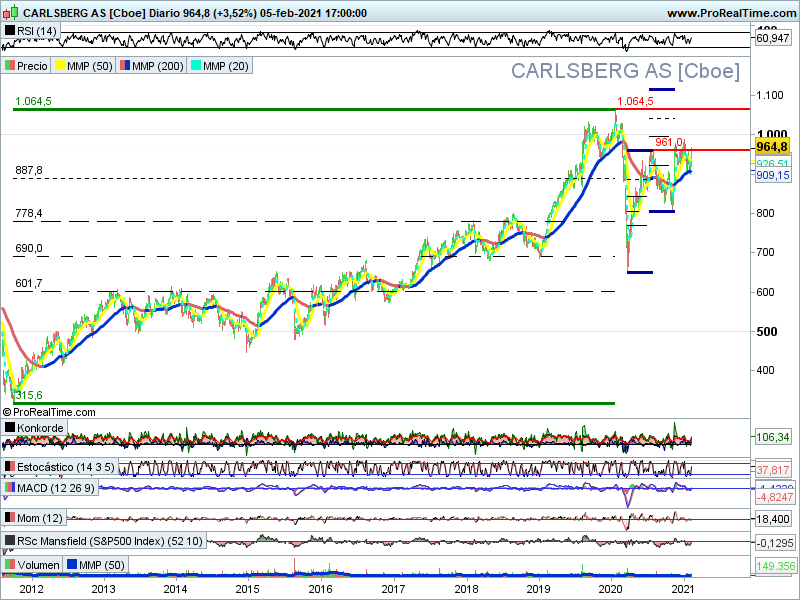Screen dimensions: 800x600
Task: Click the Mansfield value -0,1295
Action: click(x=774, y=543)
